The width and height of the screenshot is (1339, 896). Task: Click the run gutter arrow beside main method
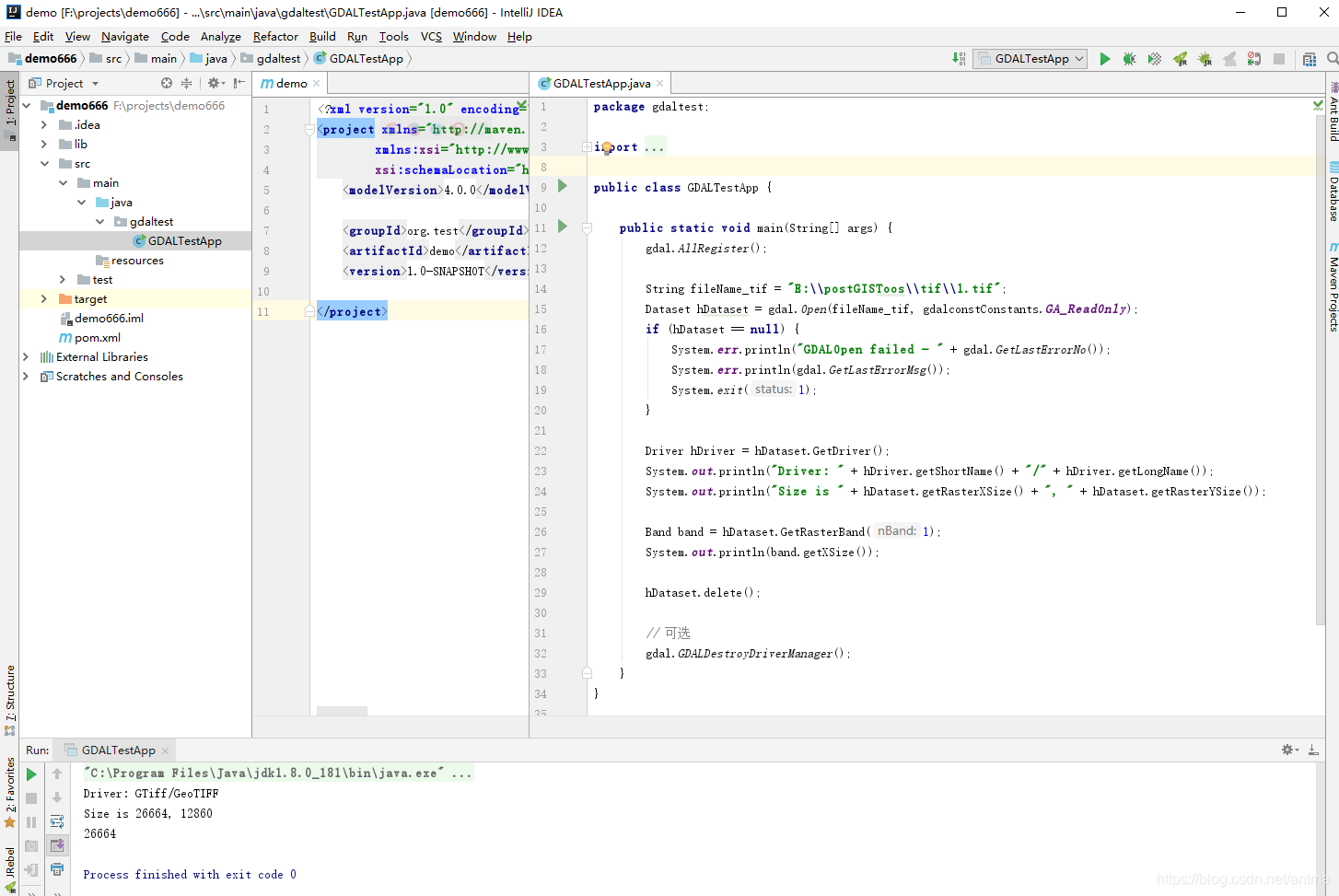(563, 227)
